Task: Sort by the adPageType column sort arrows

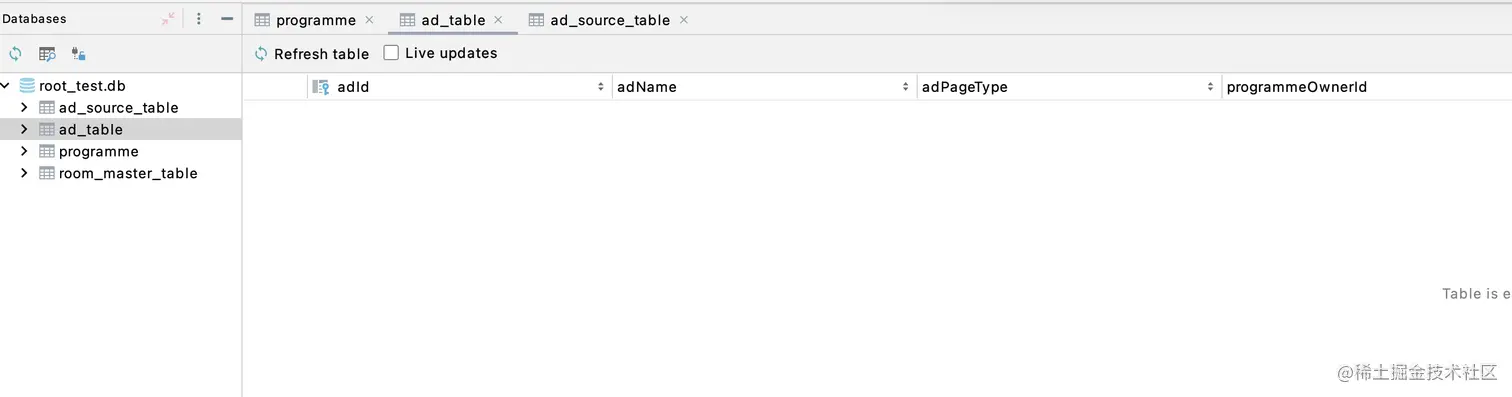Action: pos(1210,87)
